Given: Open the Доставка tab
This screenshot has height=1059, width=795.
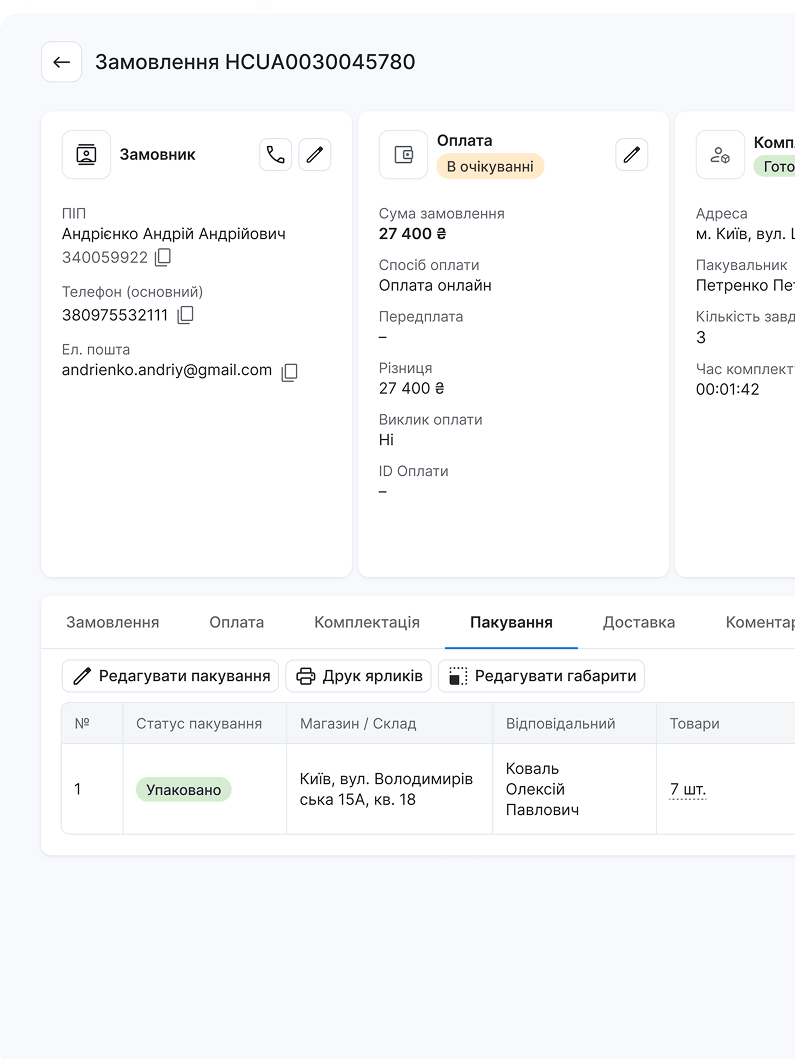Looking at the screenshot, I should [x=639, y=623].
